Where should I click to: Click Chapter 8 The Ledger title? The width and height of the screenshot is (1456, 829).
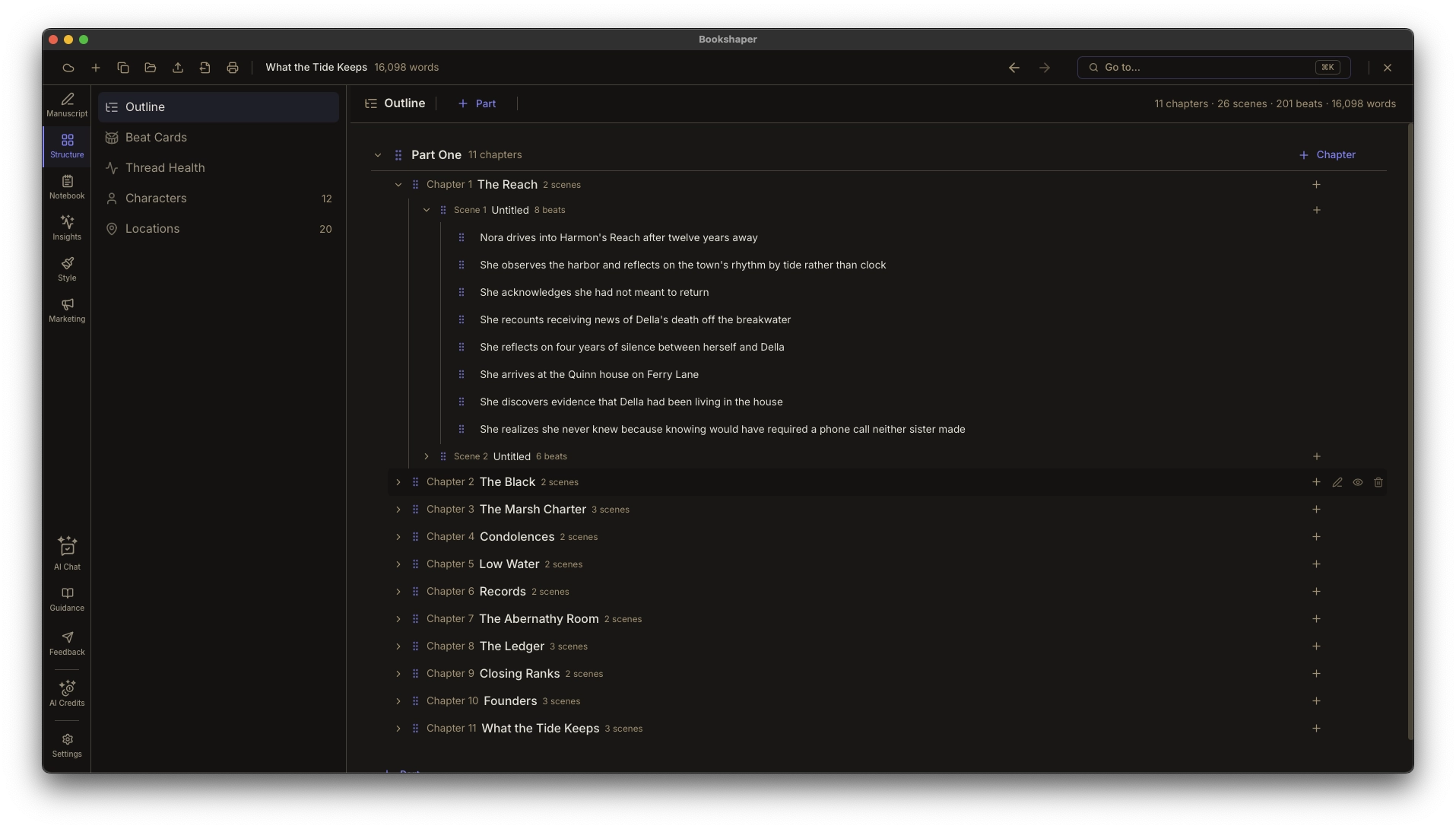point(512,646)
